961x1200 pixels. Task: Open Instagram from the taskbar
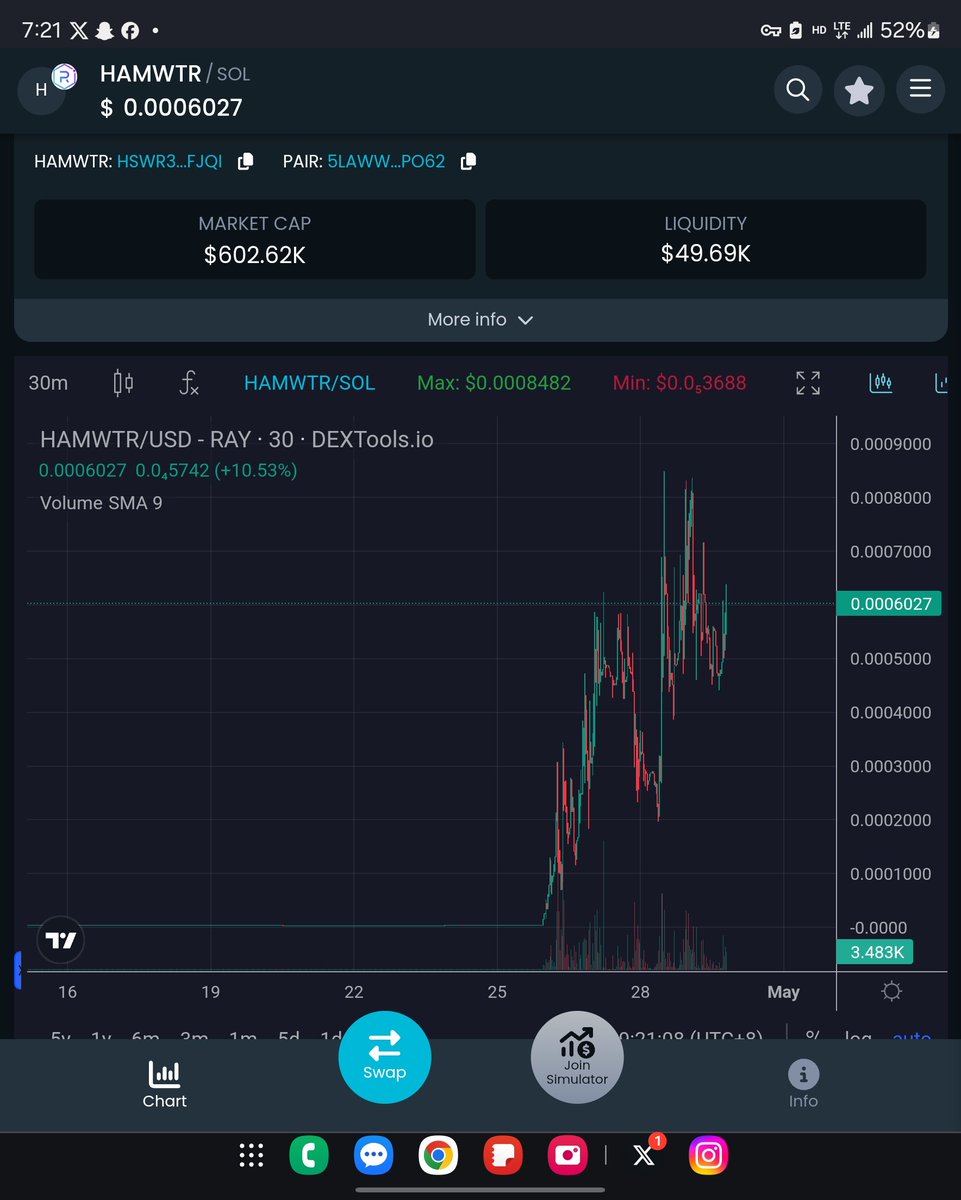(x=709, y=1156)
